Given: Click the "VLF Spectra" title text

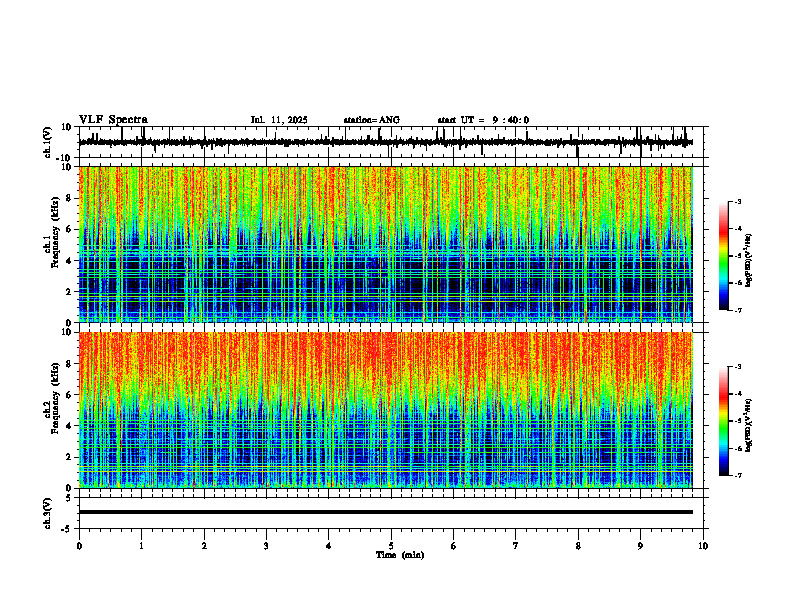Looking at the screenshot, I should (113, 120).
